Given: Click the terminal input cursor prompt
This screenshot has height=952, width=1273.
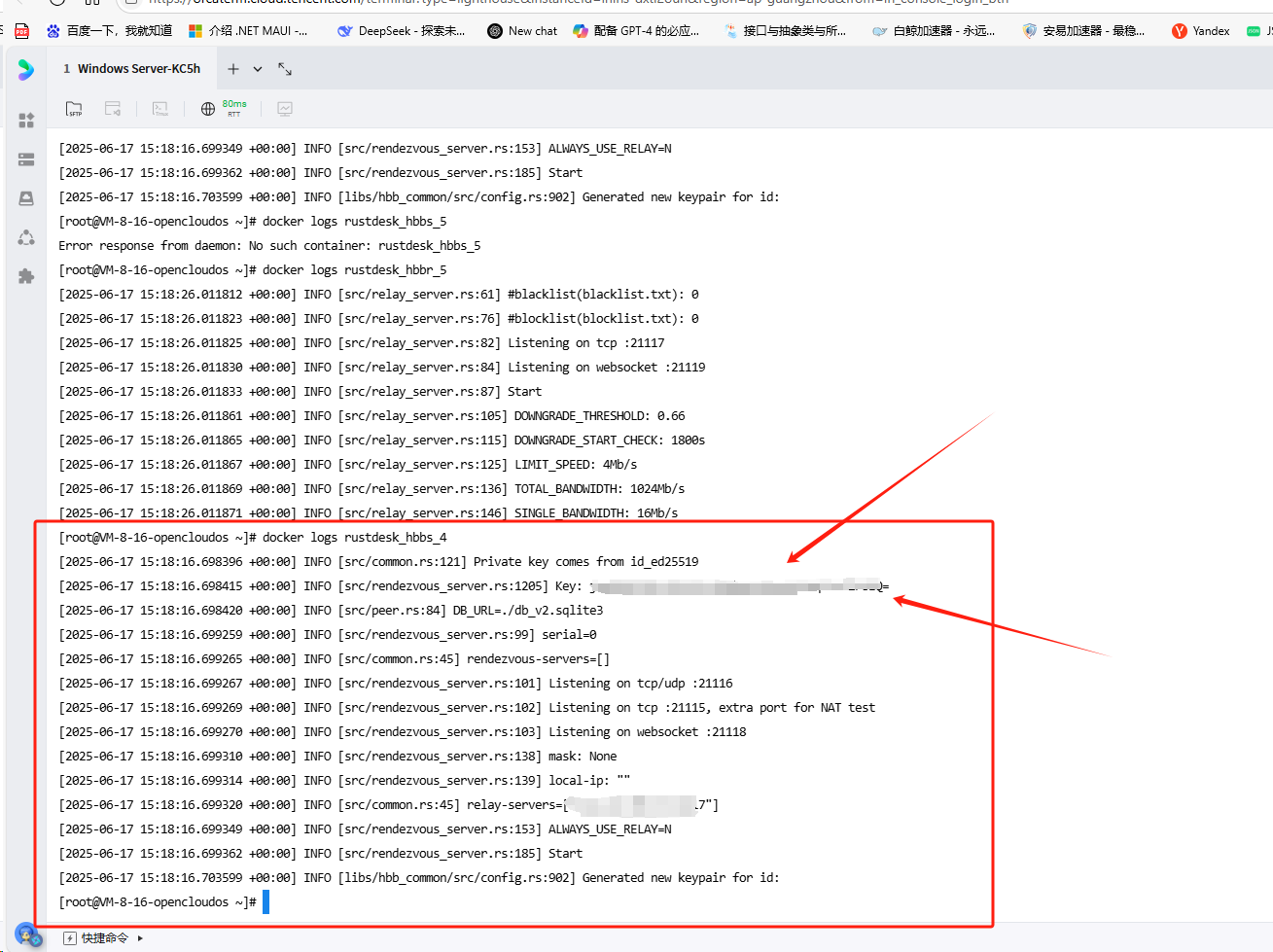Looking at the screenshot, I should (x=265, y=902).
